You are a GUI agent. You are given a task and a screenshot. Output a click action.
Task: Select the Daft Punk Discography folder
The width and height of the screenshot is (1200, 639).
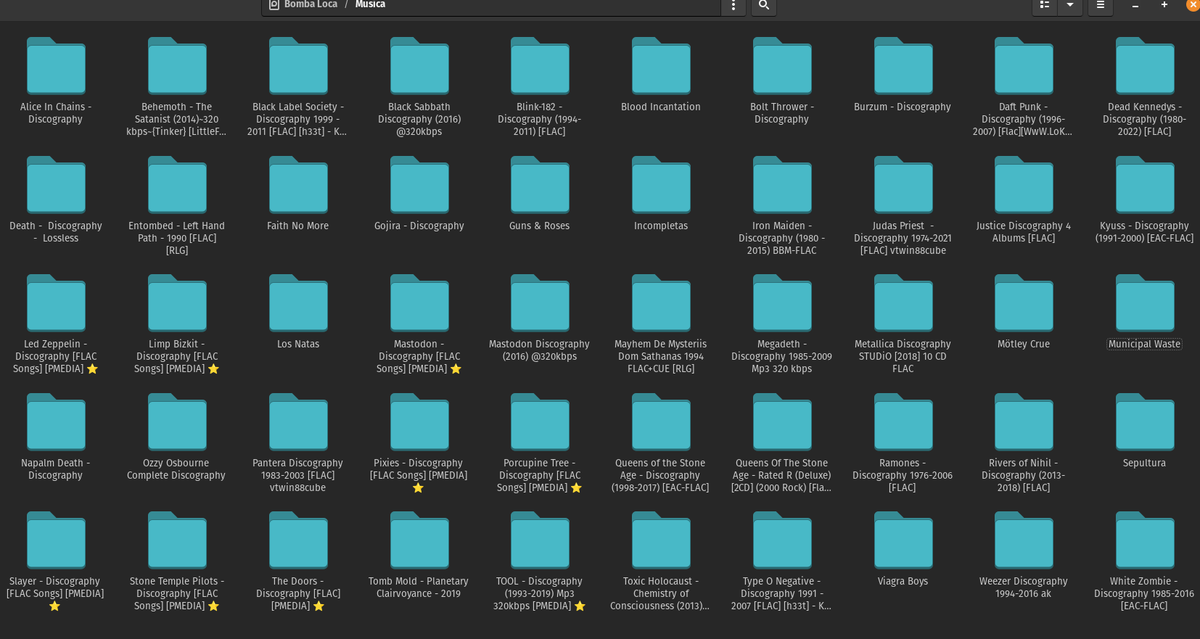[x=1024, y=65]
